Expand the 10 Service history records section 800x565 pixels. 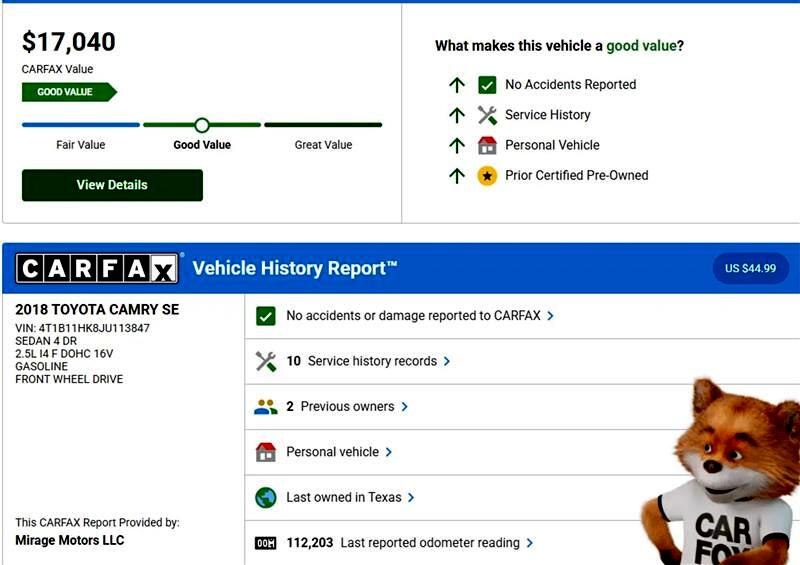click(x=368, y=361)
